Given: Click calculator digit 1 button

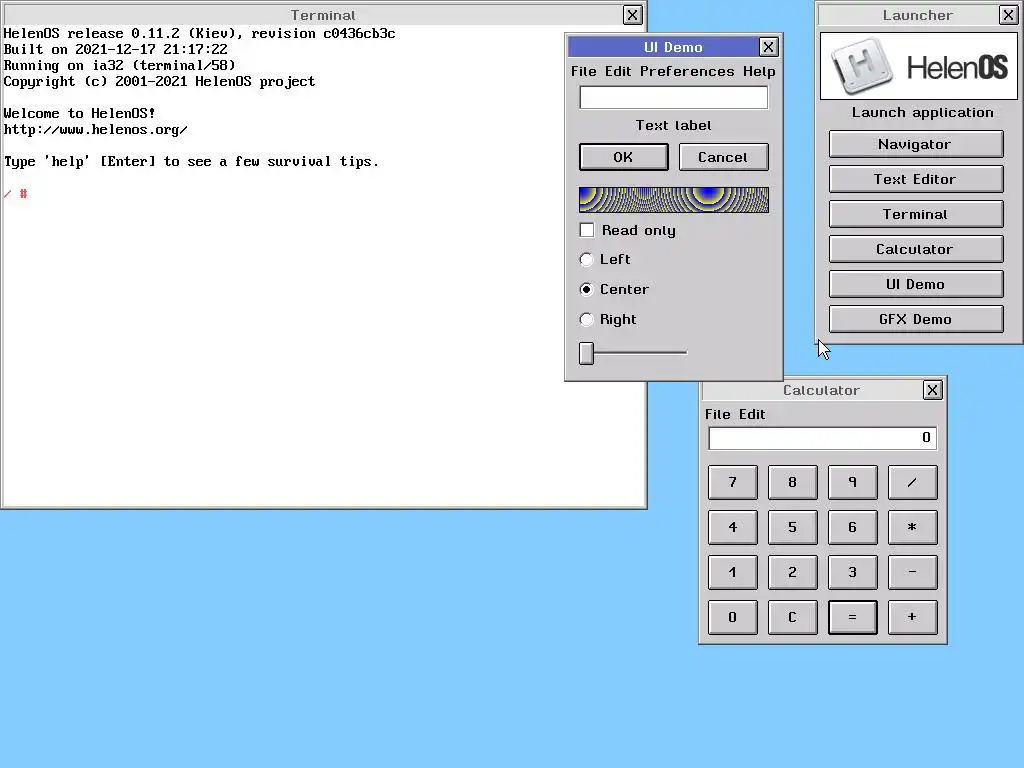Looking at the screenshot, I should pos(733,572).
